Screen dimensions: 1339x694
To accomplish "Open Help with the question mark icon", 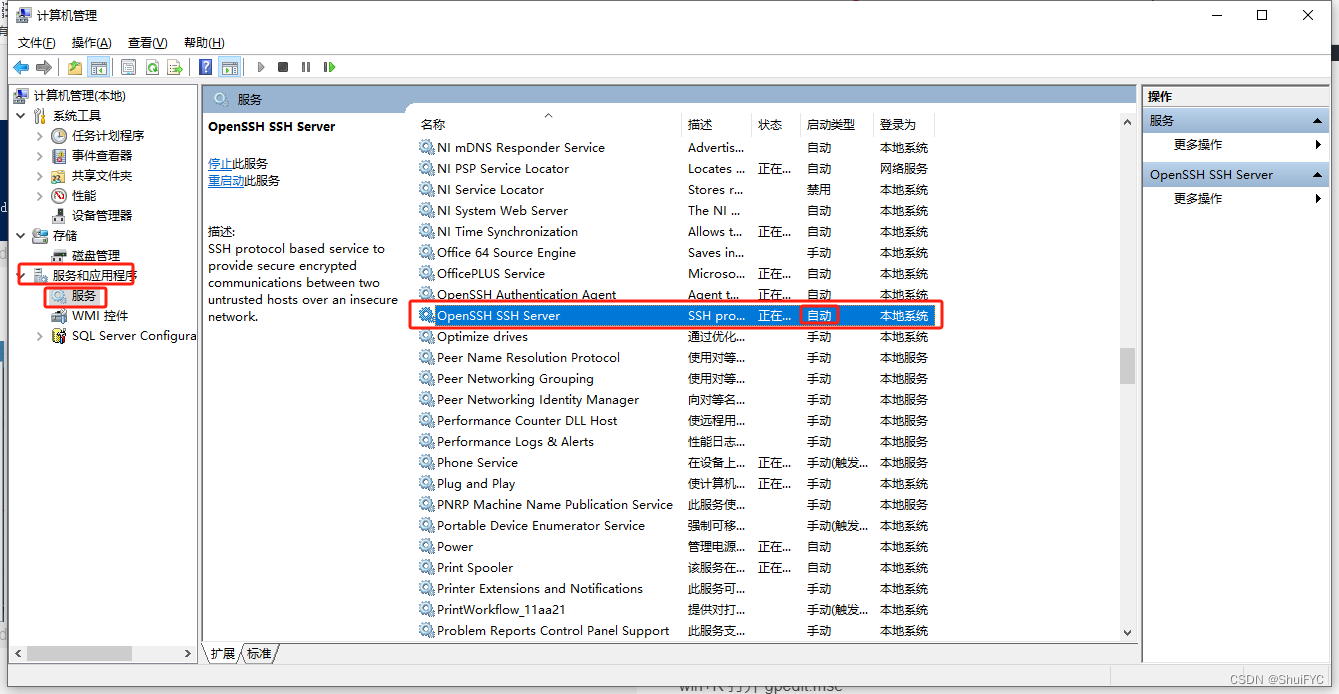I will click(206, 67).
